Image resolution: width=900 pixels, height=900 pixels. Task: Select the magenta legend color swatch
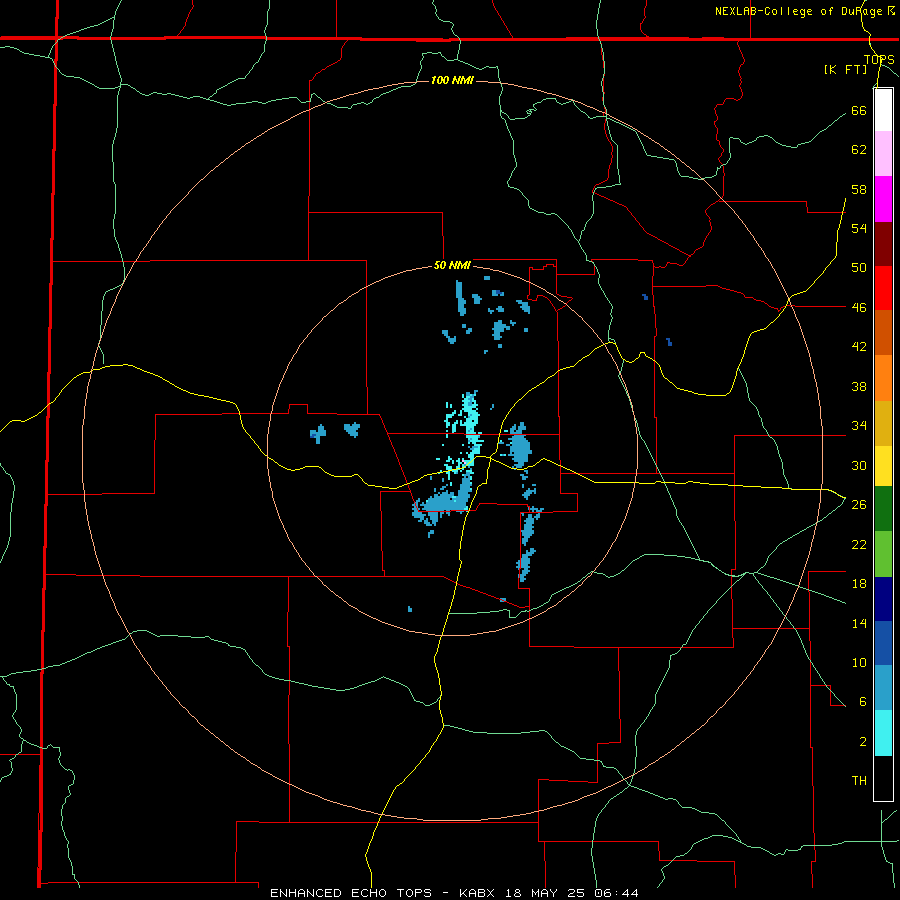tap(883, 199)
